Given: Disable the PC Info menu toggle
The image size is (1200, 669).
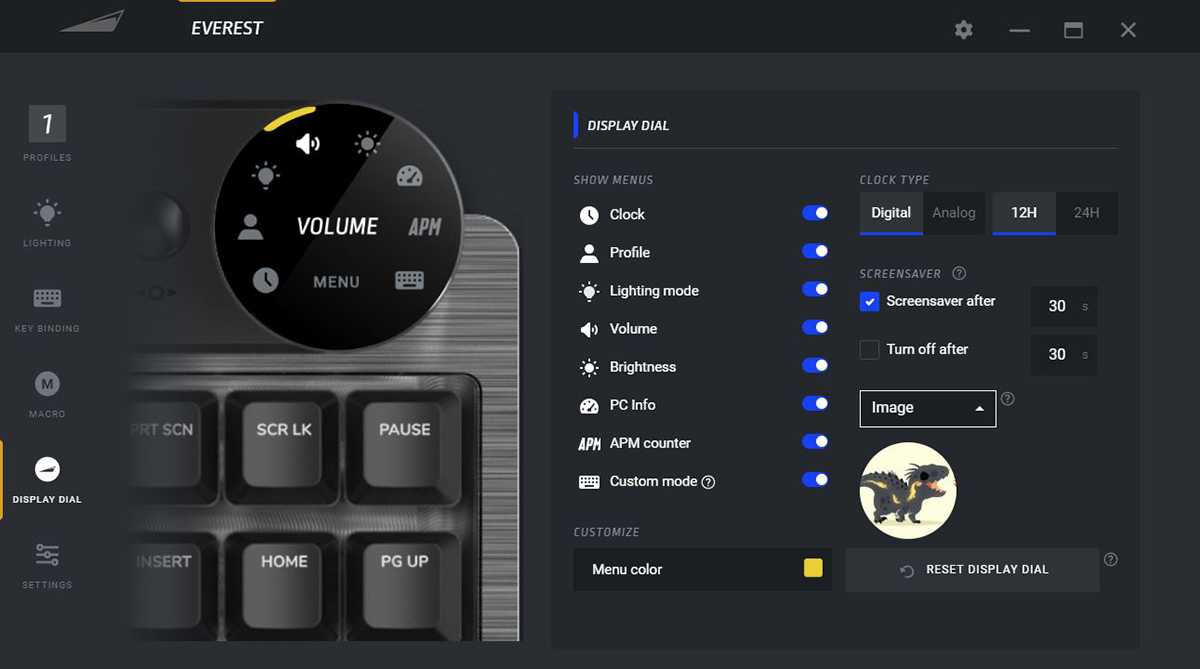Looking at the screenshot, I should (x=815, y=404).
